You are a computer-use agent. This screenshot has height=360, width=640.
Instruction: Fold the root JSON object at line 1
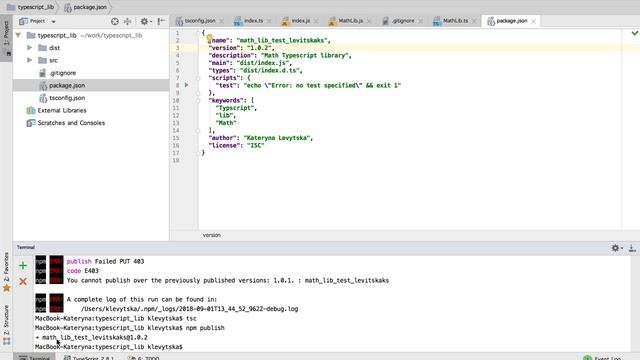(x=198, y=33)
